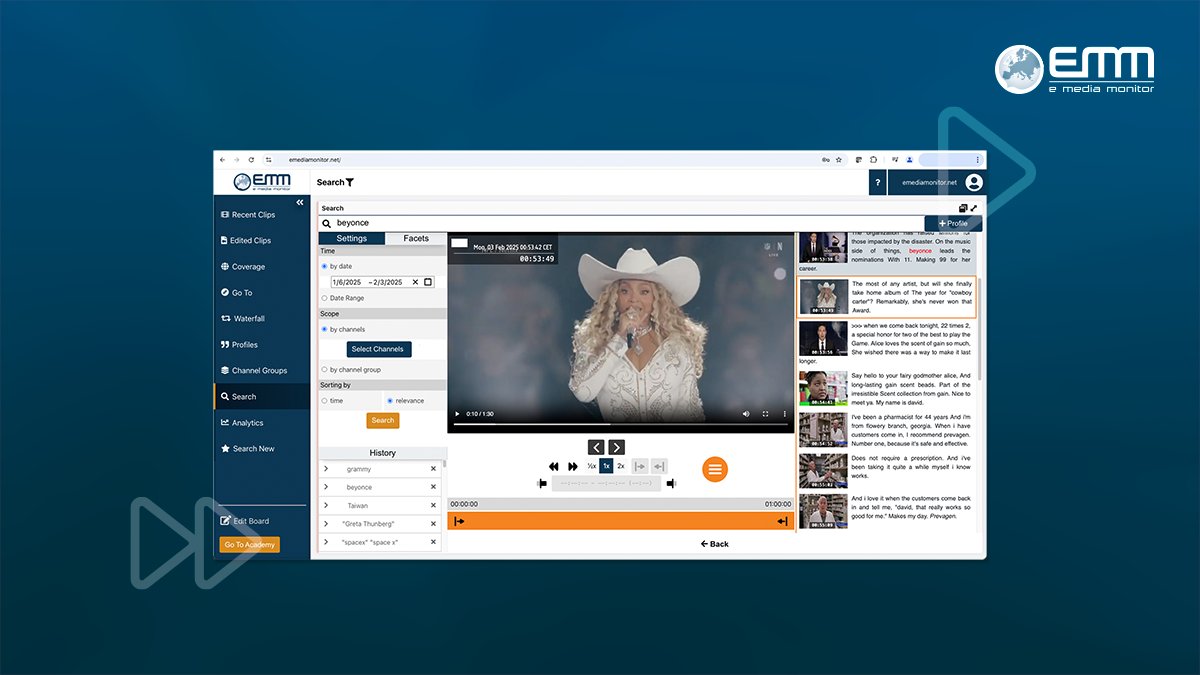Click the timeline end jump icon
The width and height of the screenshot is (1200, 675).
pyautogui.click(x=782, y=521)
